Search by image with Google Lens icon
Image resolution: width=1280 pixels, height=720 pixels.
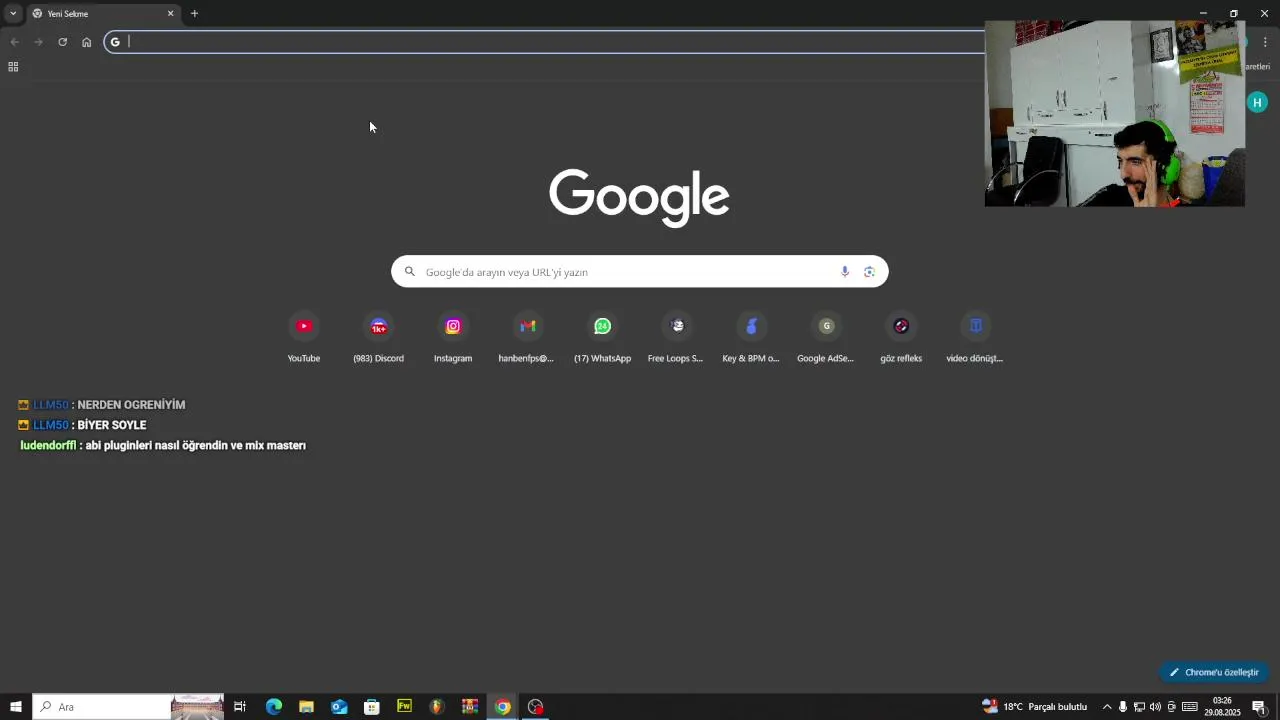tap(869, 272)
